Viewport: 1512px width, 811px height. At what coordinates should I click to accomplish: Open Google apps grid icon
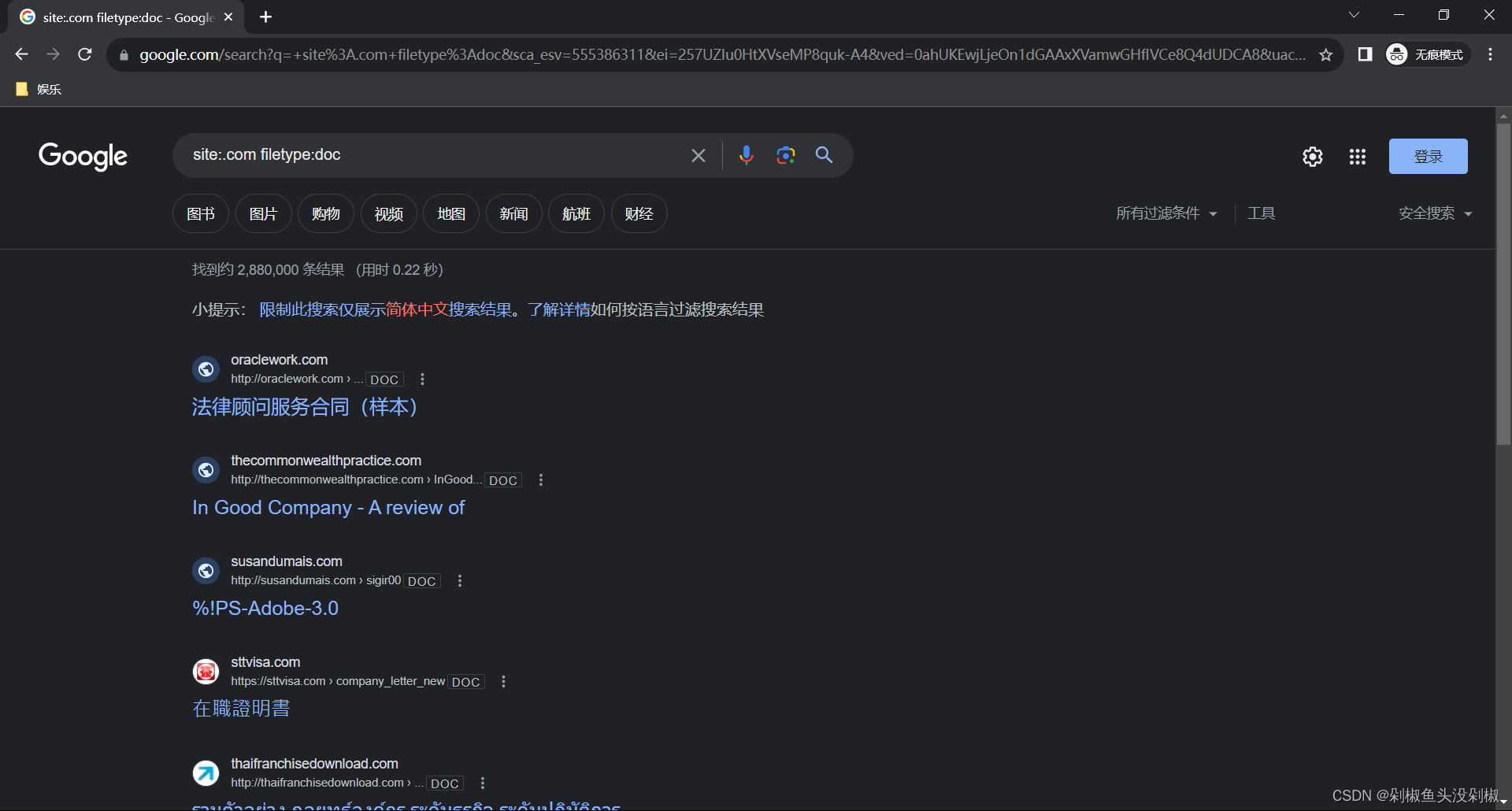coord(1358,157)
